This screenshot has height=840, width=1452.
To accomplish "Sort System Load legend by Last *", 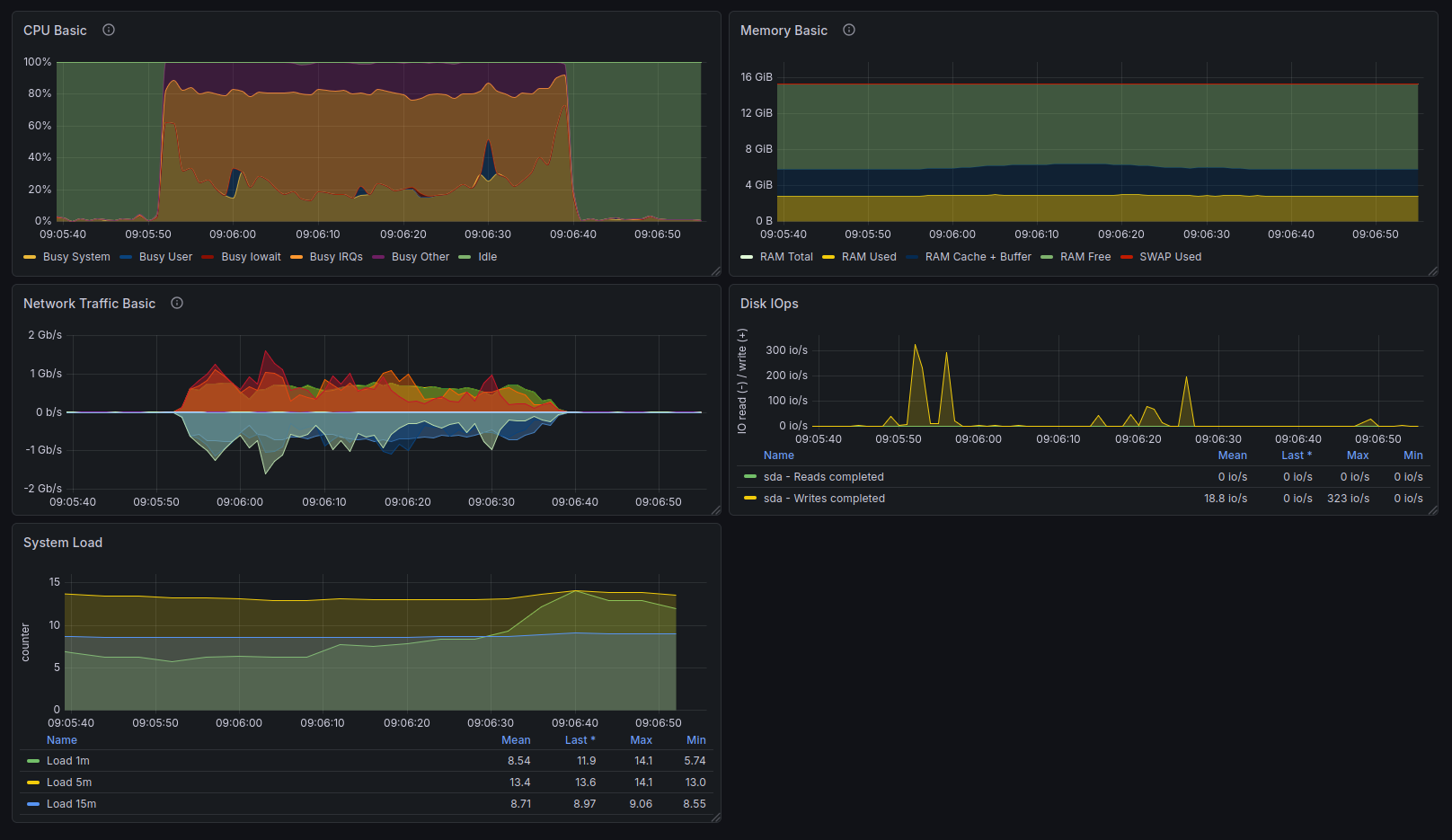I will click(x=580, y=740).
